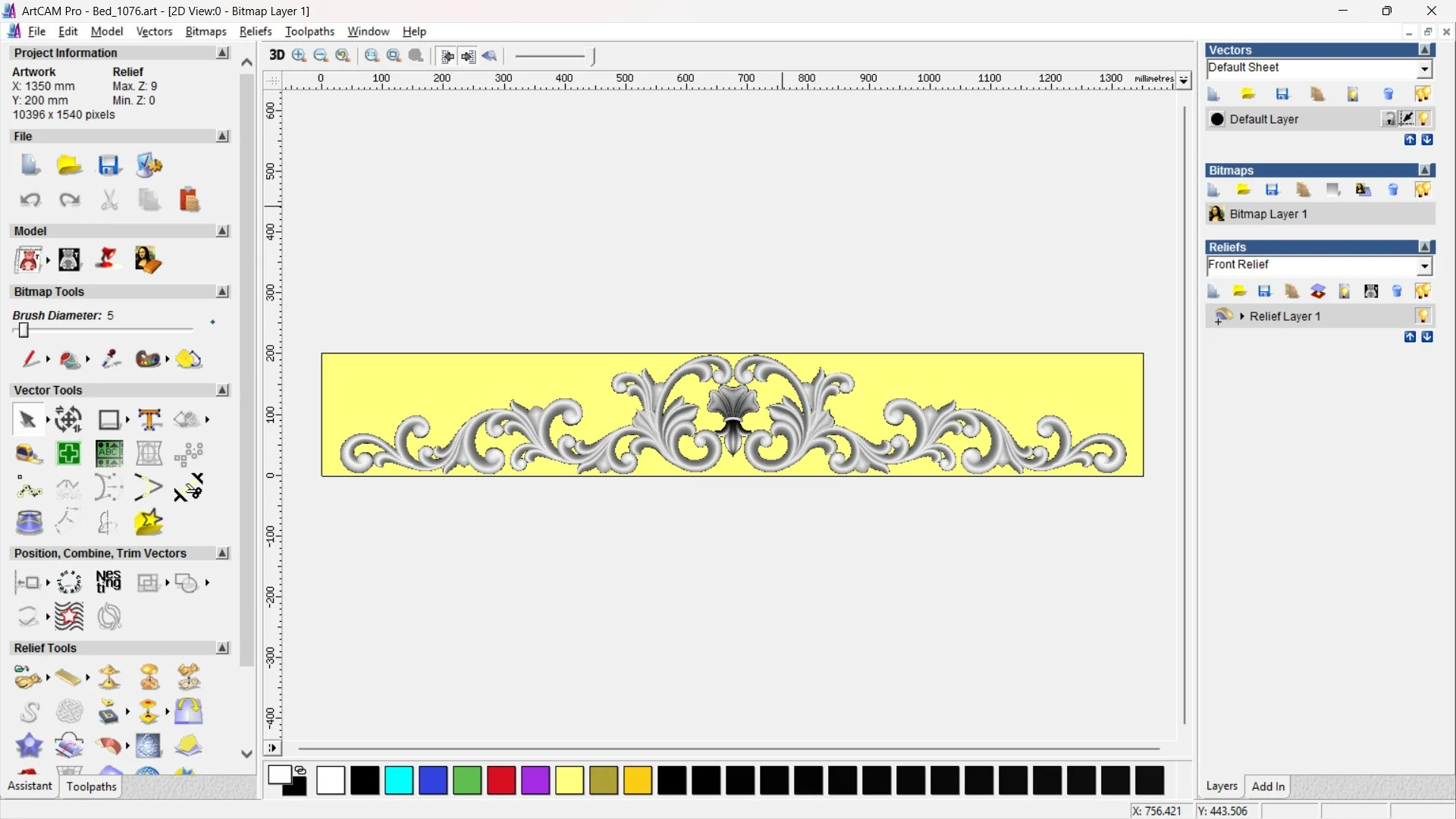Image resolution: width=1456 pixels, height=819 pixels.
Task: Switch to the Toolpaths tab at bottom
Action: coord(91,786)
